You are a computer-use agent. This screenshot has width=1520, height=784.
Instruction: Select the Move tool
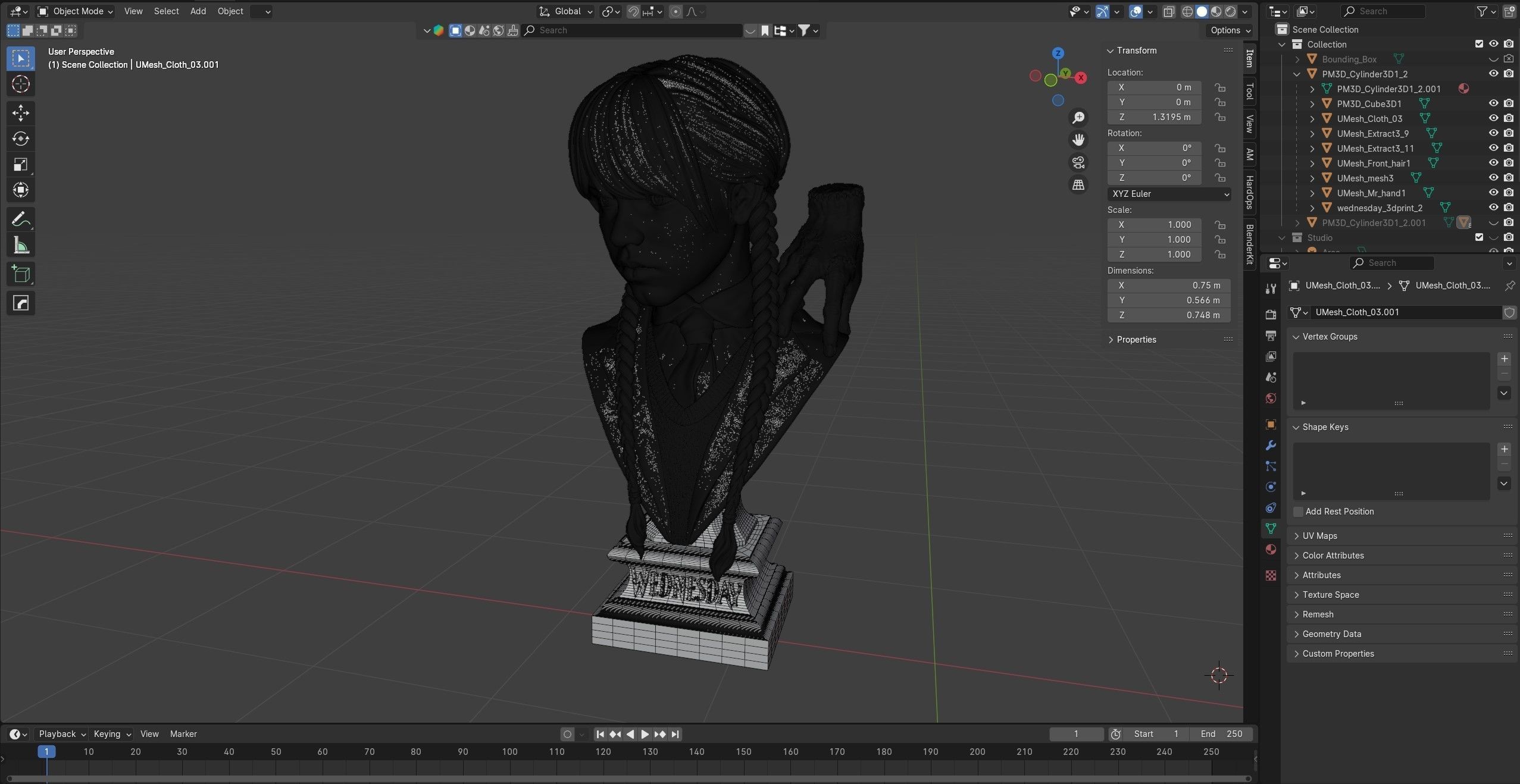point(21,113)
